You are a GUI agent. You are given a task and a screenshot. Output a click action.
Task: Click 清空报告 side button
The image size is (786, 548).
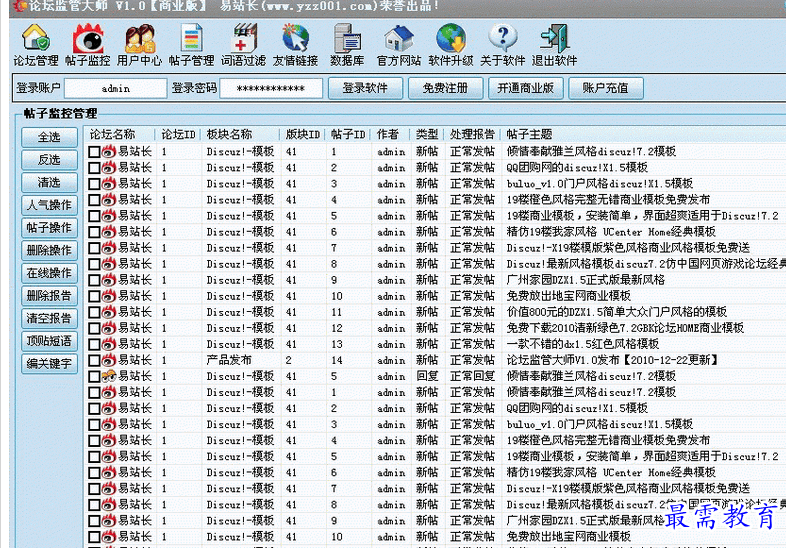[x=49, y=318]
